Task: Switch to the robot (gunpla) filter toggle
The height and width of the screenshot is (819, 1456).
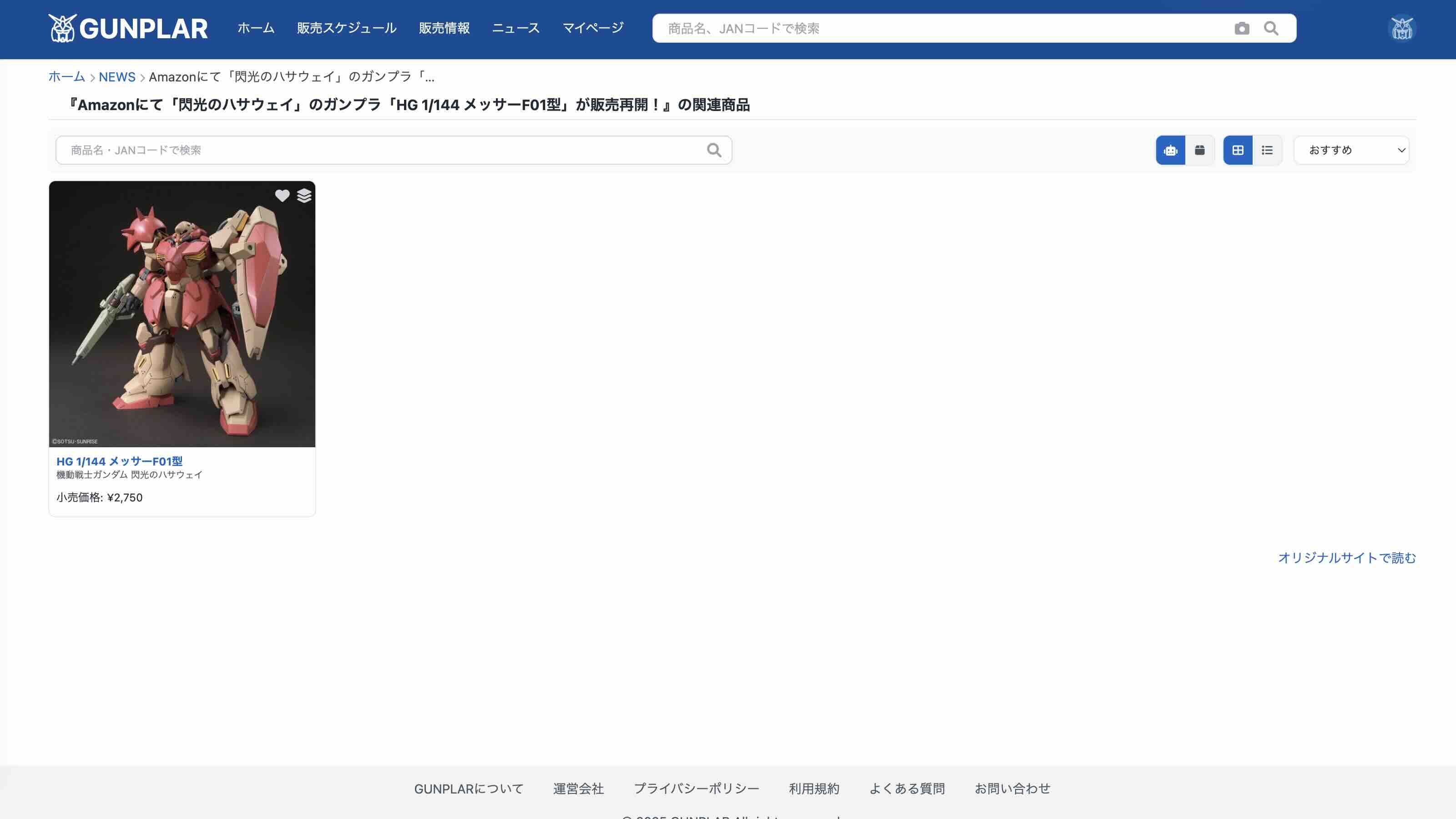Action: (1170, 150)
